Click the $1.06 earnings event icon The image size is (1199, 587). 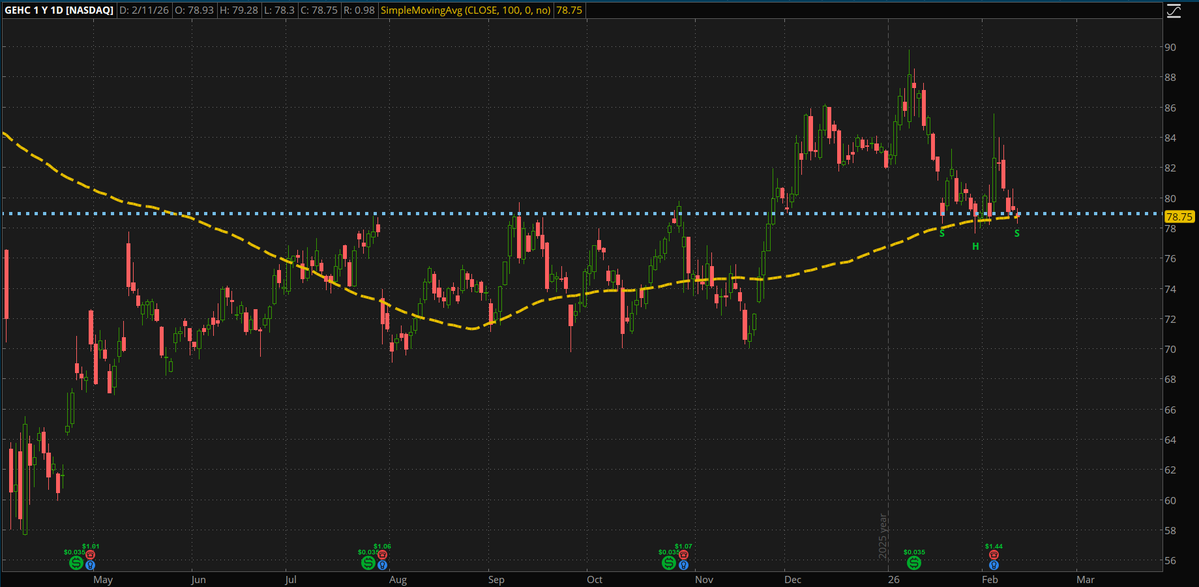point(382,554)
